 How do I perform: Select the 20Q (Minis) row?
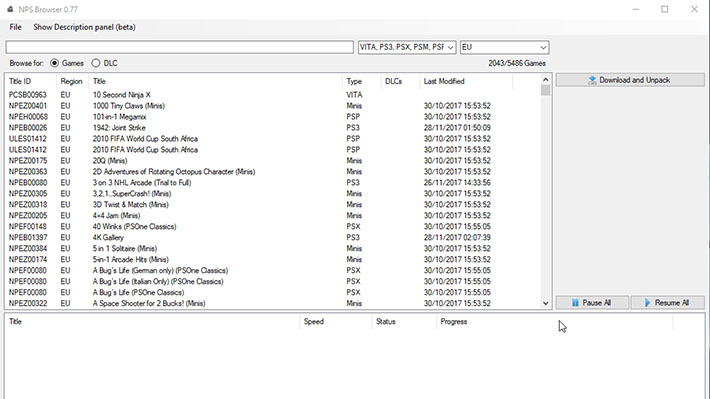click(273, 161)
